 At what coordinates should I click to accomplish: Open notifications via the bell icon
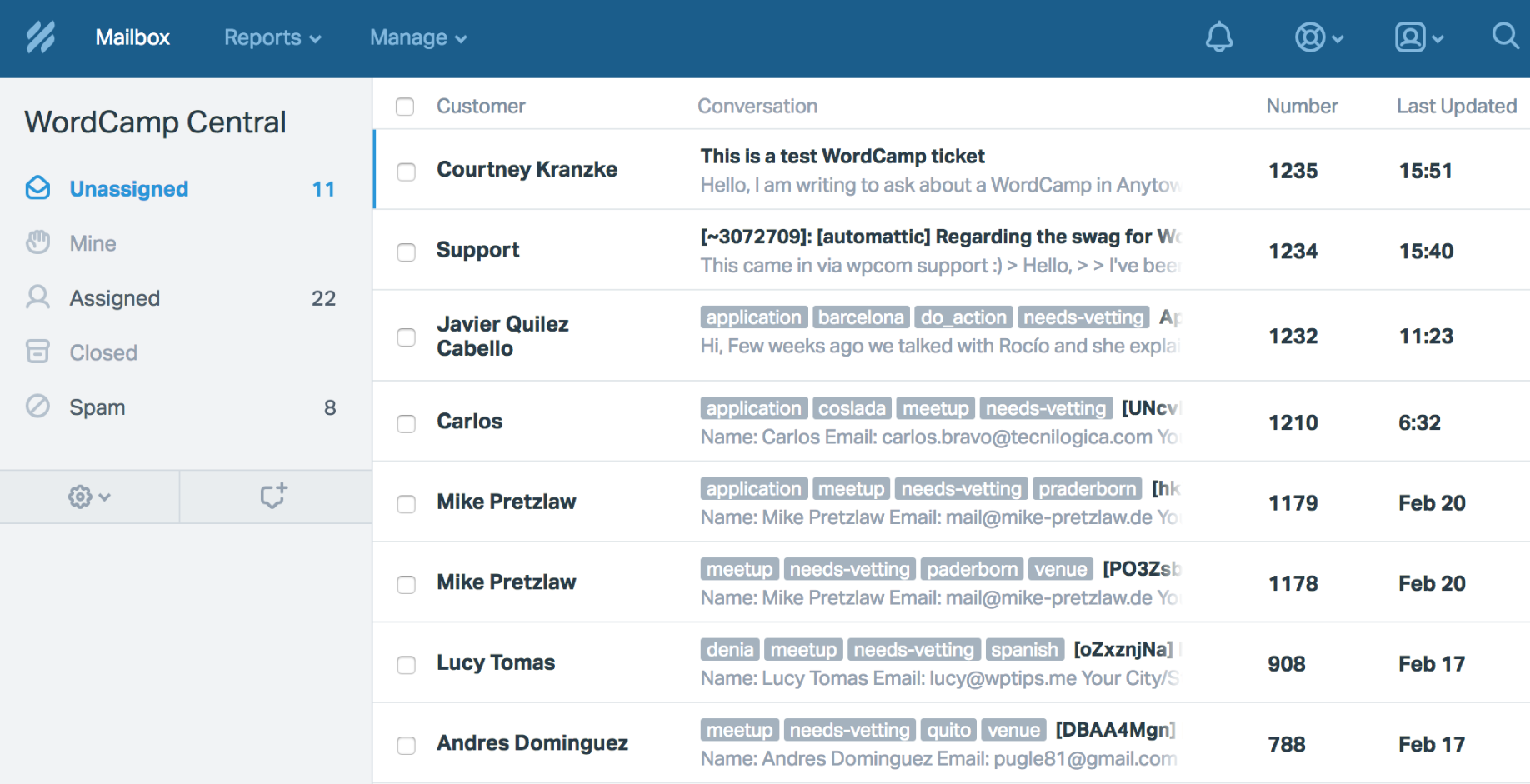1219,37
